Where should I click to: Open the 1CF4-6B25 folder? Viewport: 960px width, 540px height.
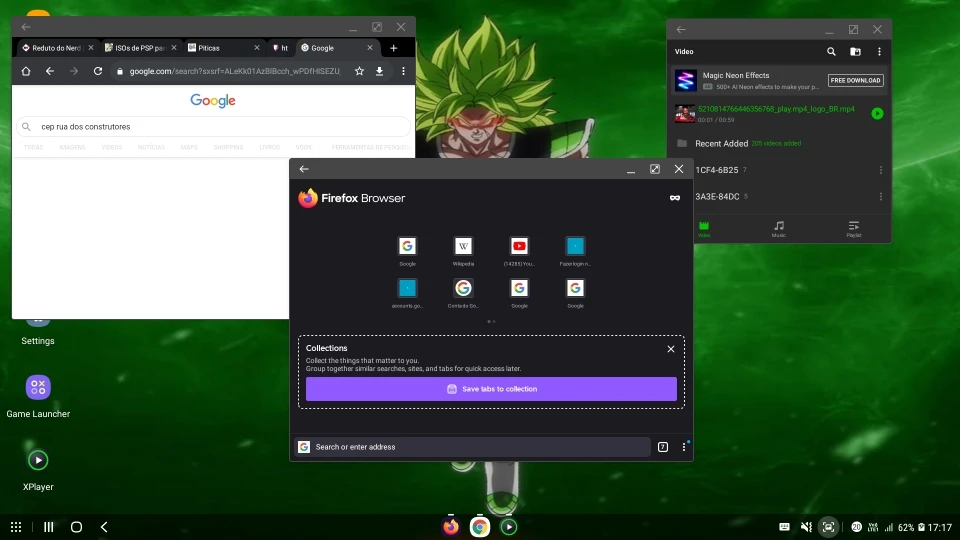click(716, 170)
